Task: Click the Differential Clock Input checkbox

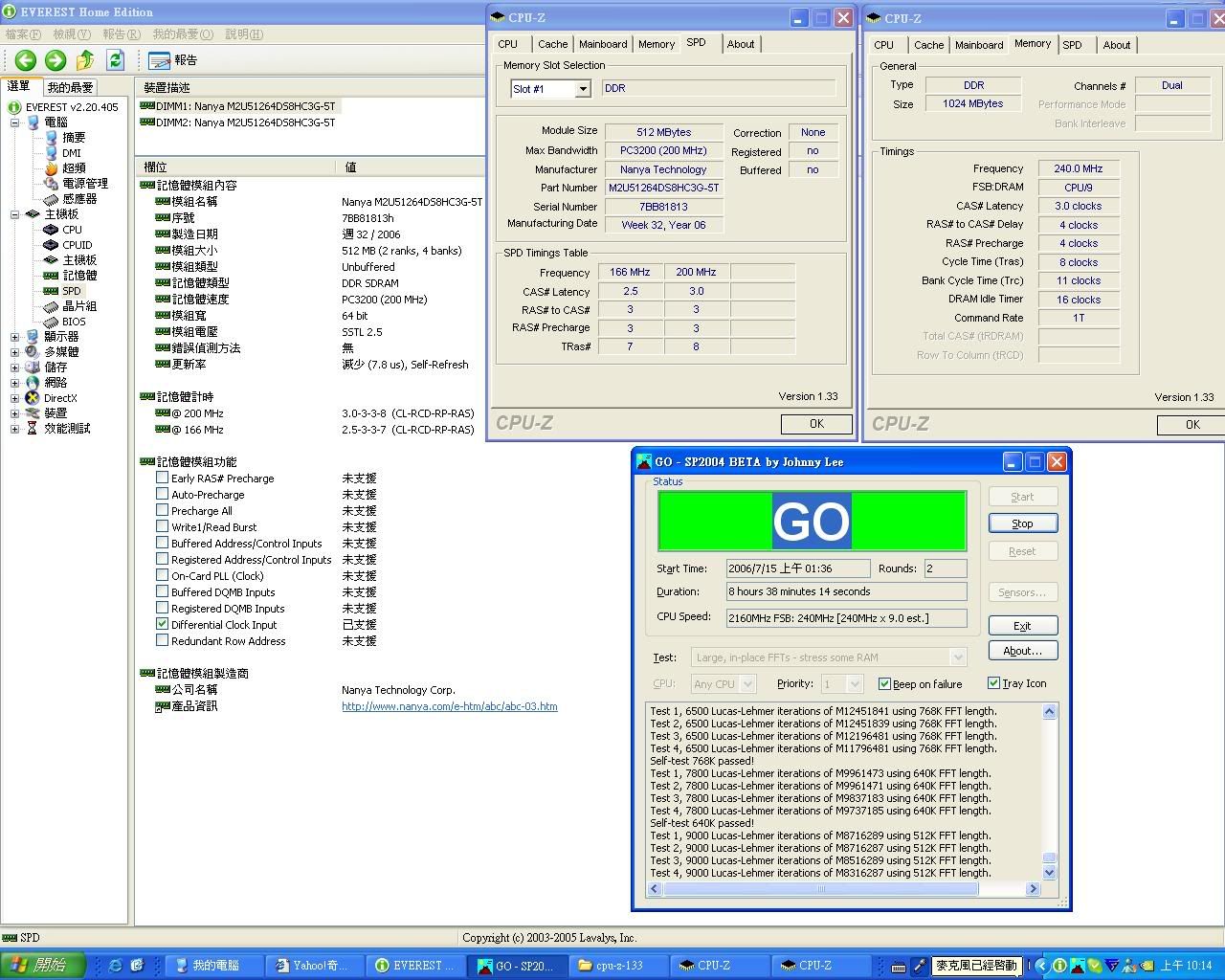Action: tap(163, 624)
